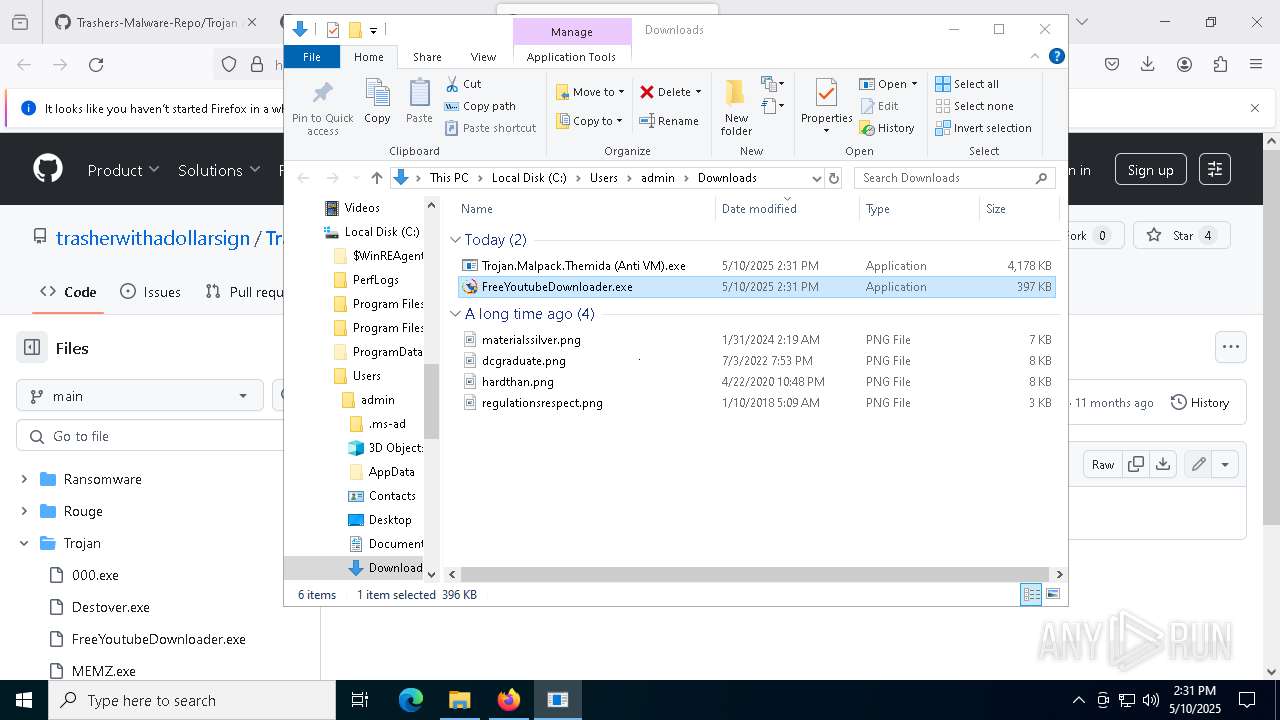Create a New folder
Viewport: 1280px width, 720px height.
[x=736, y=107]
